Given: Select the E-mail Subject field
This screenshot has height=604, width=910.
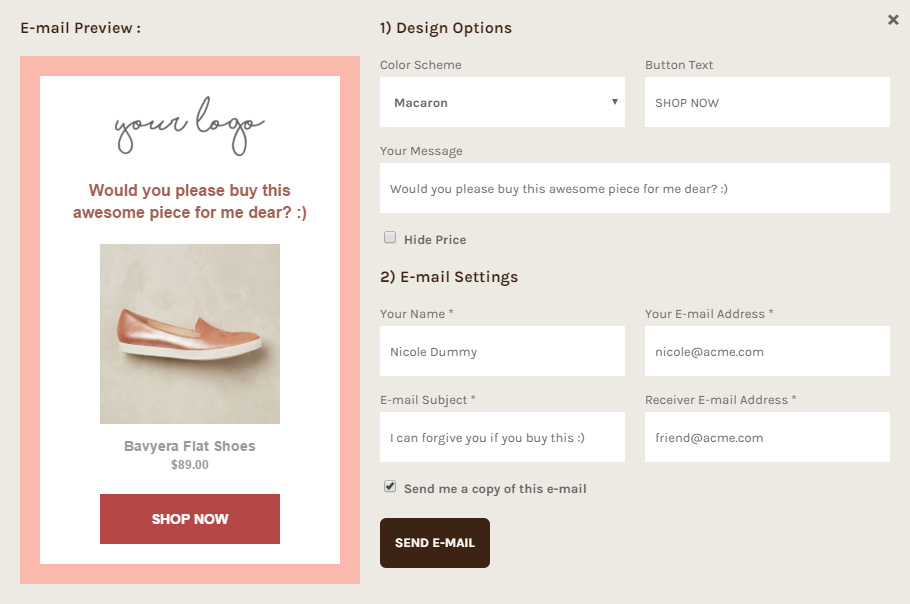Looking at the screenshot, I should pos(502,438).
